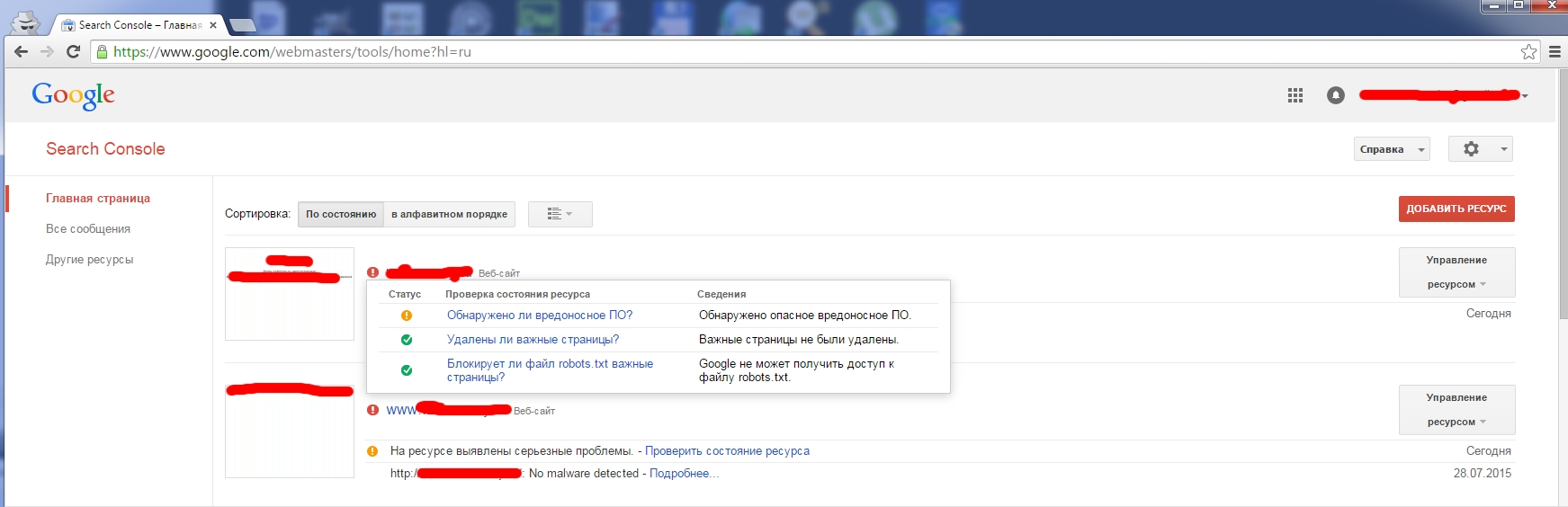Click the green secure padlock icon
The image size is (1568, 507).
(102, 52)
